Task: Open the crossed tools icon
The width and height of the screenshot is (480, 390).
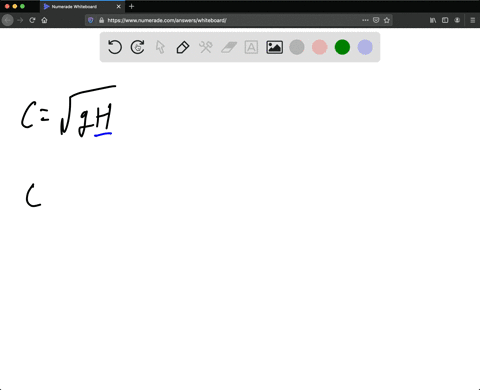Action: (x=206, y=47)
